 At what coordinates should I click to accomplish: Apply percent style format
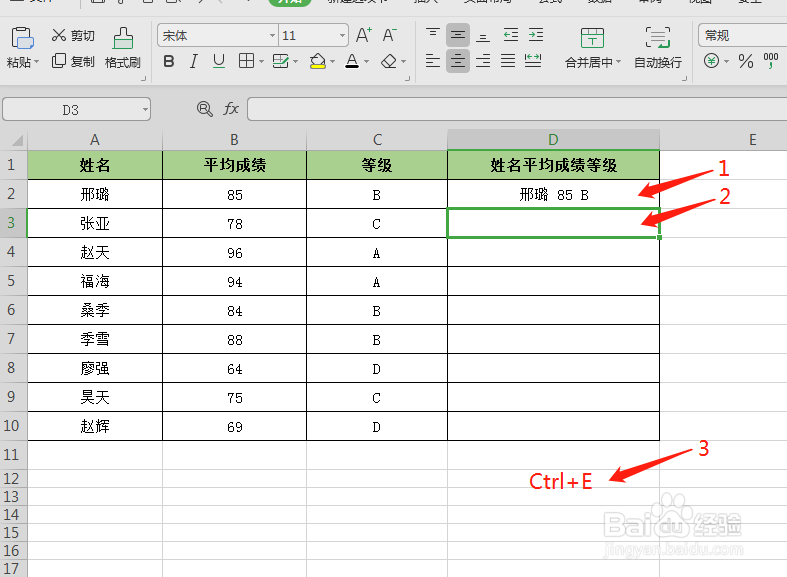pos(746,62)
